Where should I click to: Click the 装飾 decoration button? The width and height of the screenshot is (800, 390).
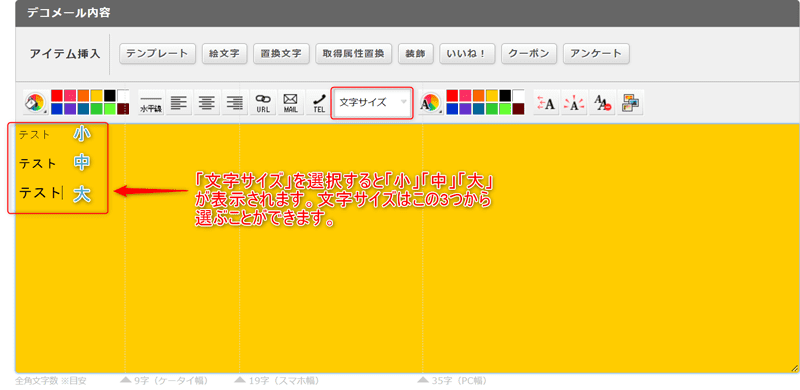(415, 54)
